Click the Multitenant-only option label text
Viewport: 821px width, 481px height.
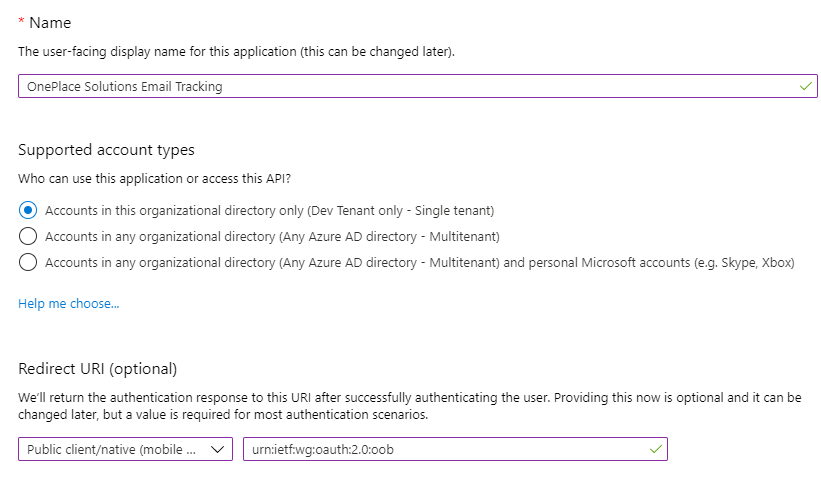272,237
